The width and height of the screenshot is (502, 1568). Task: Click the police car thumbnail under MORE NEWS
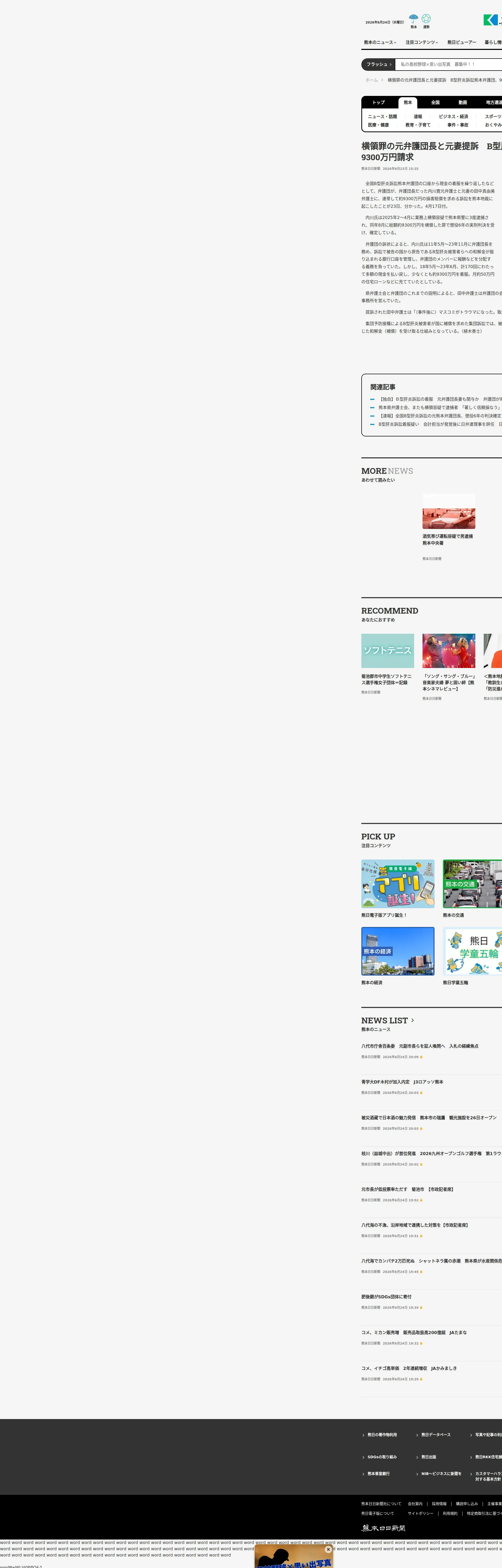point(449,511)
